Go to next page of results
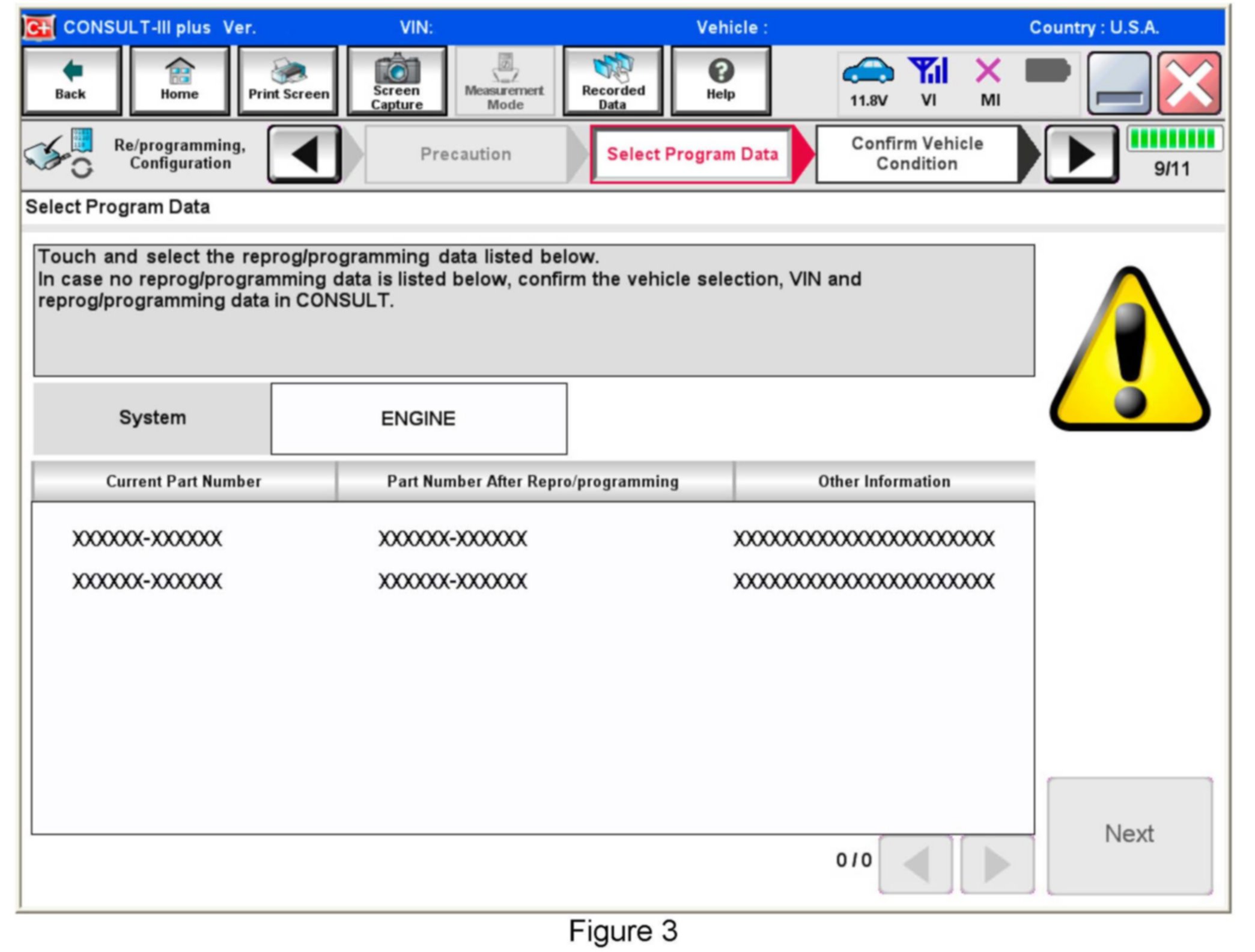The width and height of the screenshot is (1255, 952). [x=996, y=864]
